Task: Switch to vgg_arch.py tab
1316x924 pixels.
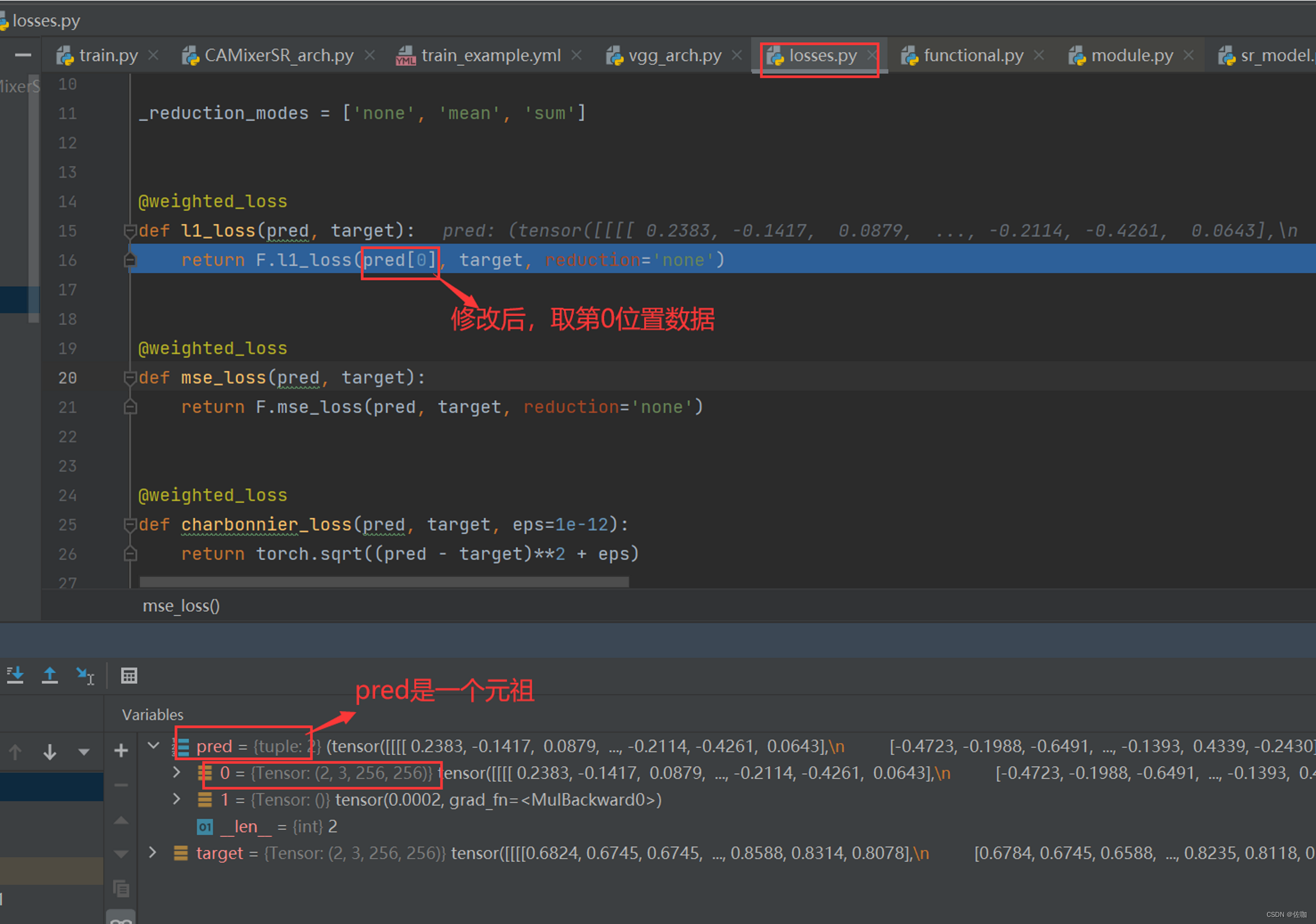Action: 664,55
